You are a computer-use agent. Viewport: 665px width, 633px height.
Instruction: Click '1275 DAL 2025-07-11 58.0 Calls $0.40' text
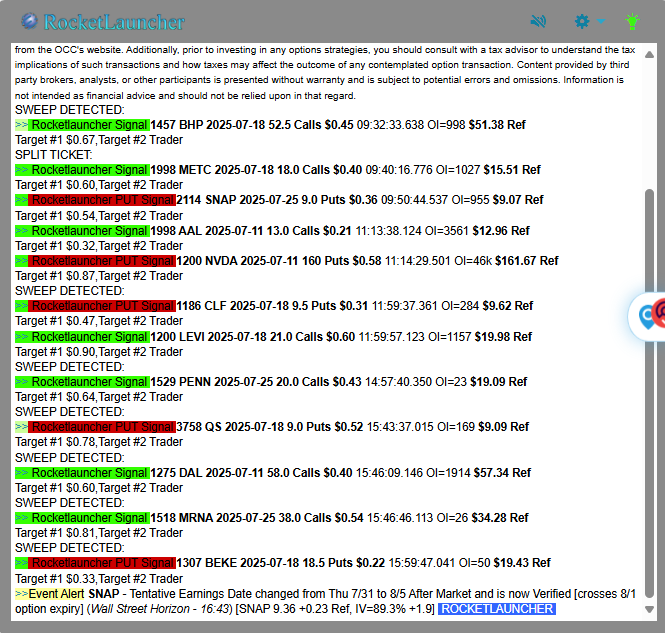(x=251, y=473)
